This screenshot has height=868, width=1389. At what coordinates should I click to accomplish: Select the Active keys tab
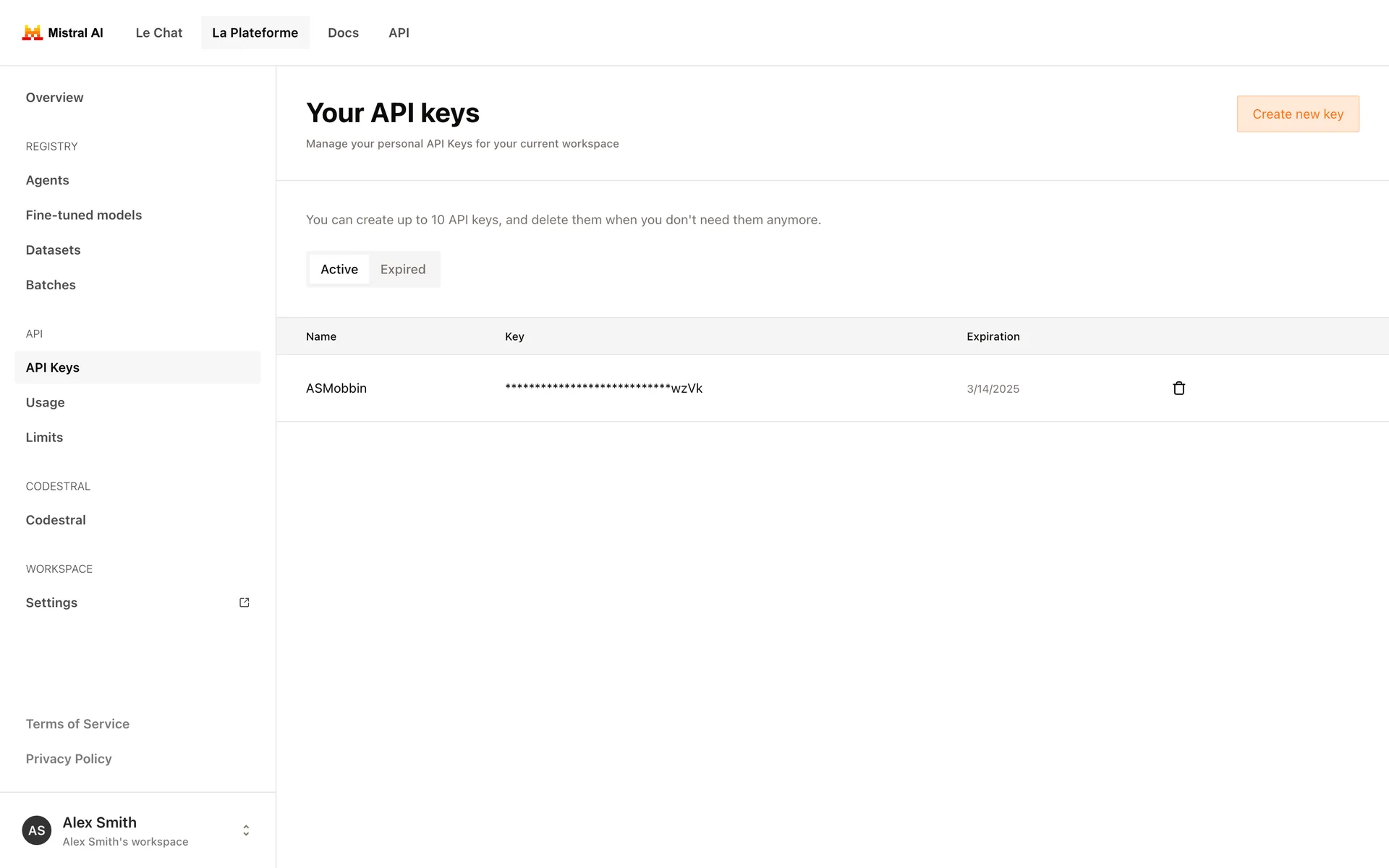click(x=339, y=269)
